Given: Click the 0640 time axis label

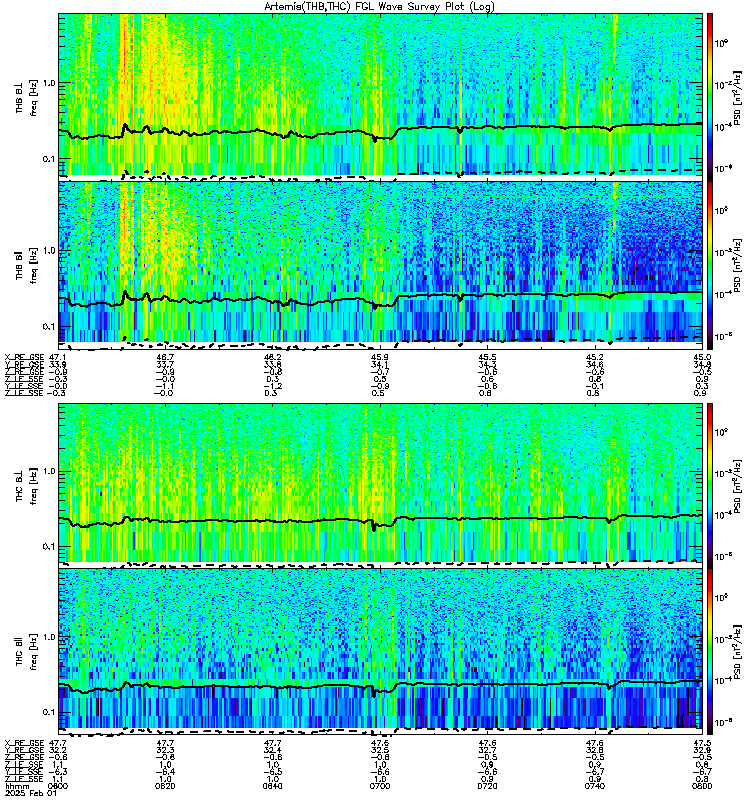Looking at the screenshot, I should [272, 786].
